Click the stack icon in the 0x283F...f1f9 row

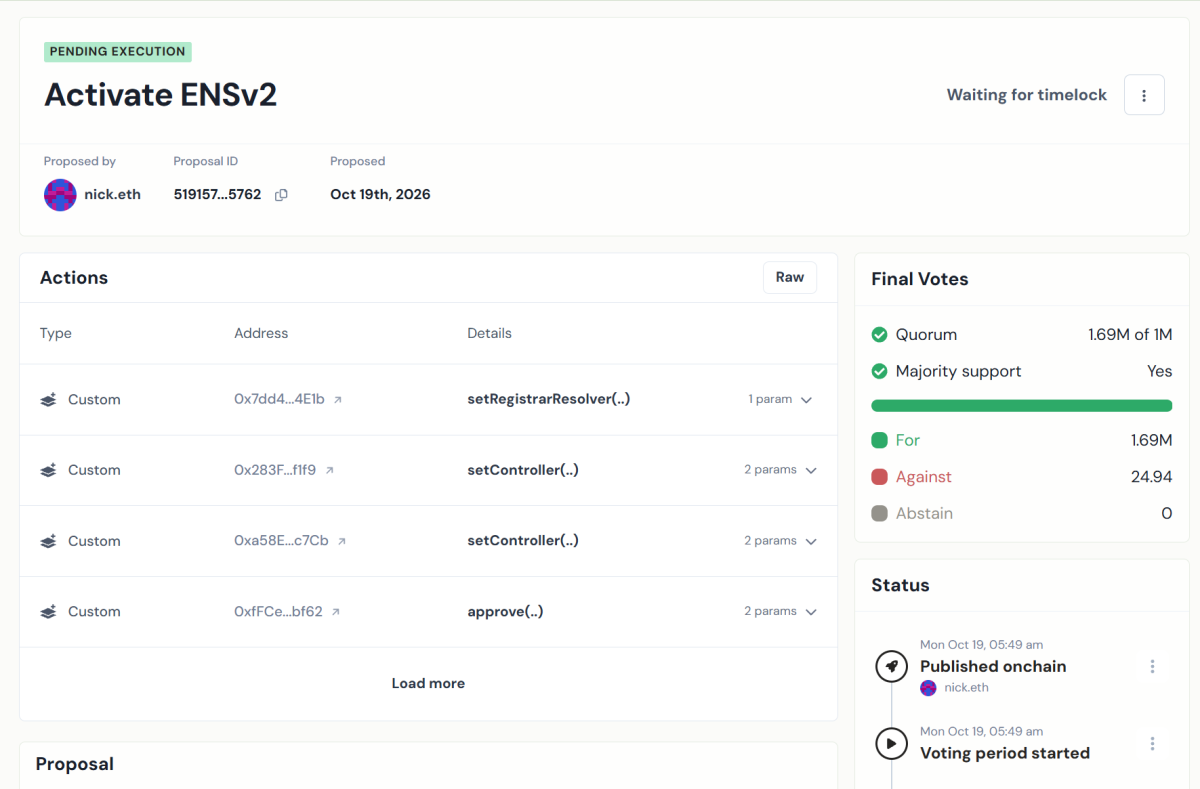tap(48, 470)
